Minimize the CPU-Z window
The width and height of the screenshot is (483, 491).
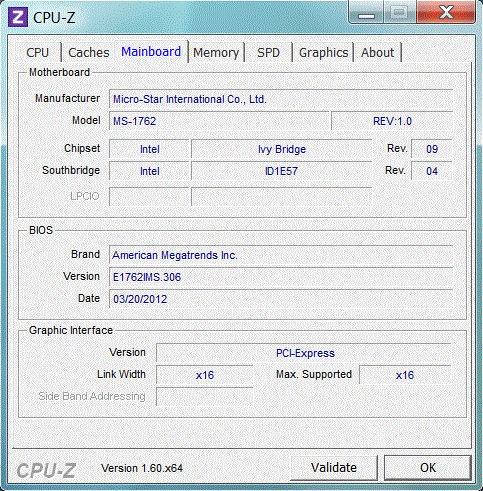(366, 12)
